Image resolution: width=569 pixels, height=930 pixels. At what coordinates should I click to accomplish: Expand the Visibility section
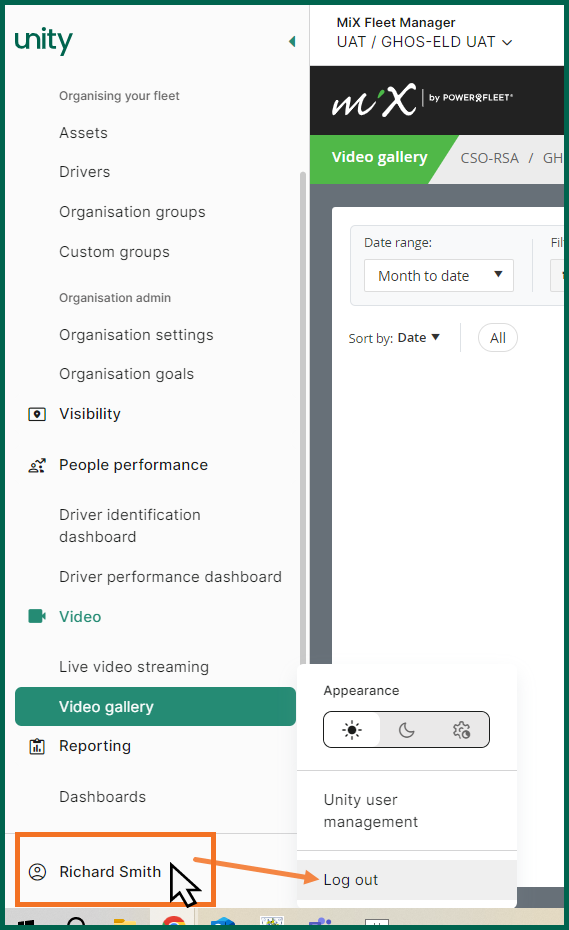coord(90,414)
